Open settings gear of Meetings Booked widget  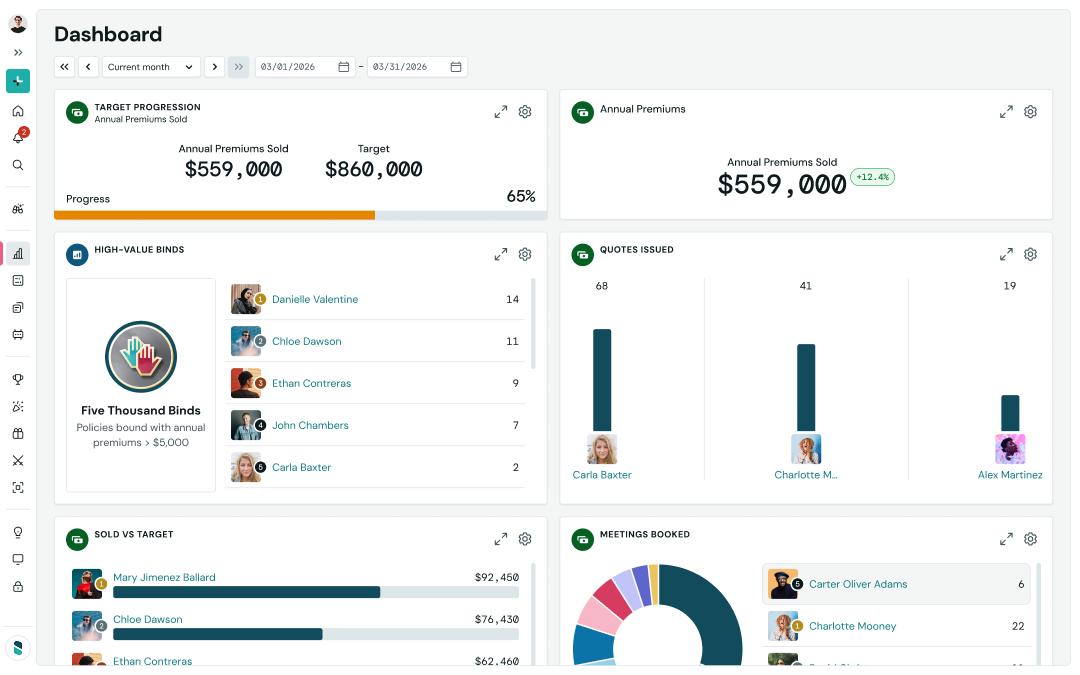click(1030, 539)
